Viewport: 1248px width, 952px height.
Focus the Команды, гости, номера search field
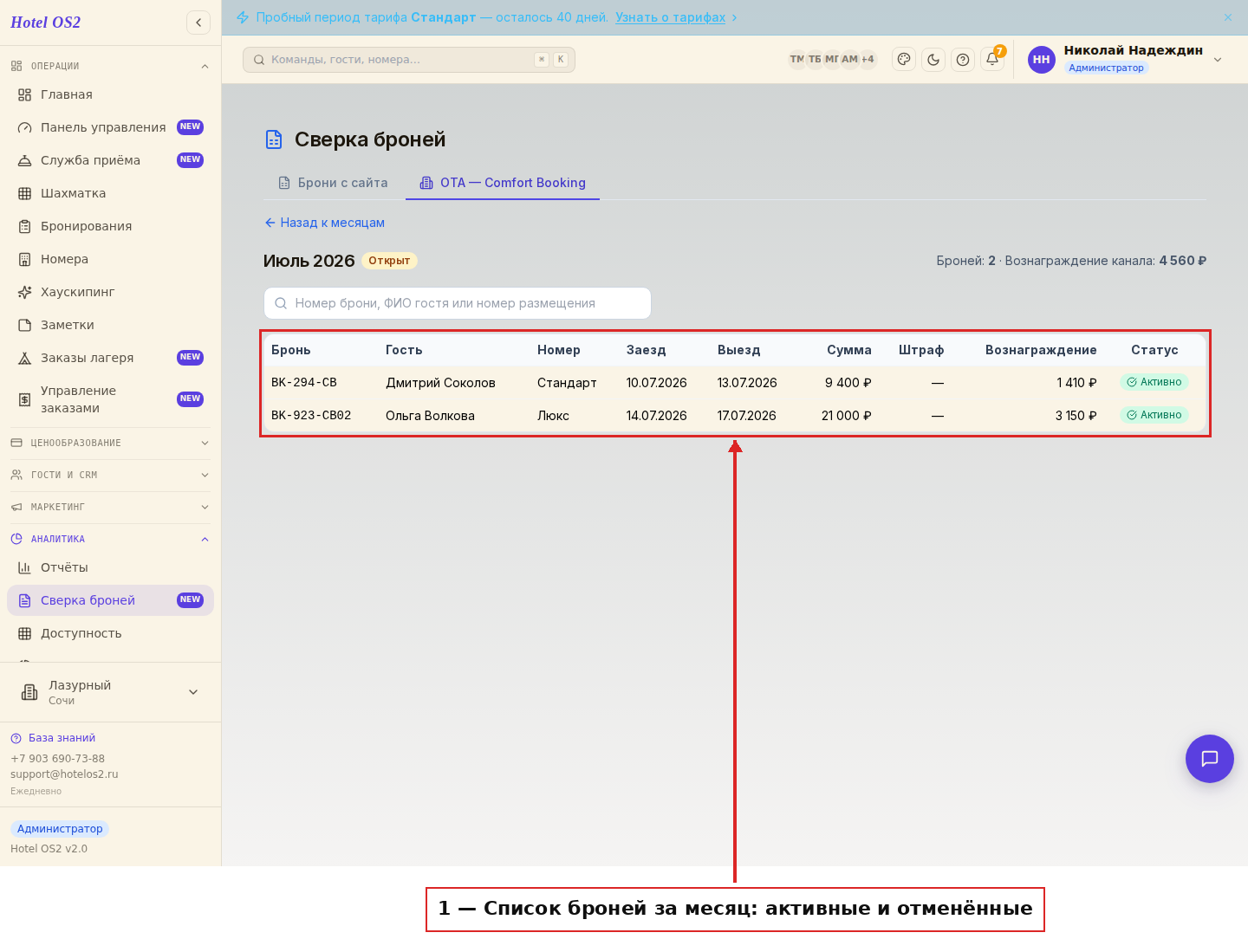[409, 60]
